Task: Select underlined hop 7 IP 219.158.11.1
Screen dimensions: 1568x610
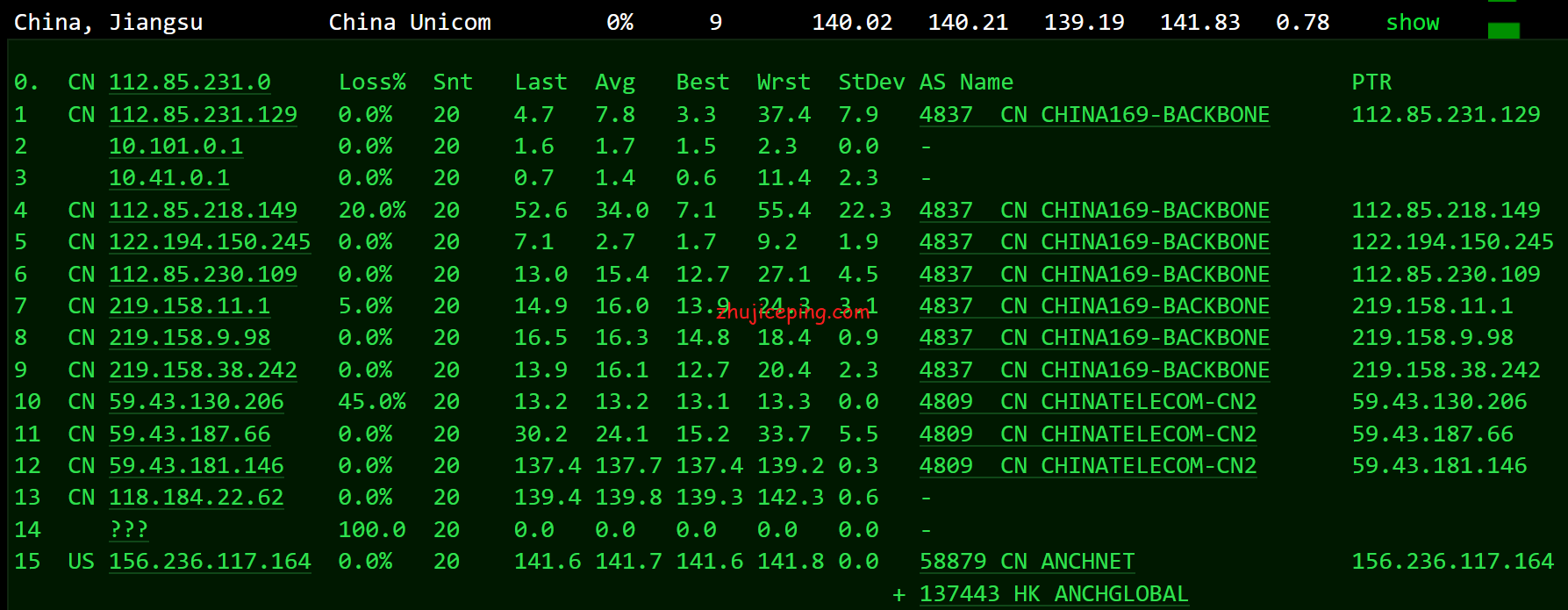Action: click(x=190, y=306)
